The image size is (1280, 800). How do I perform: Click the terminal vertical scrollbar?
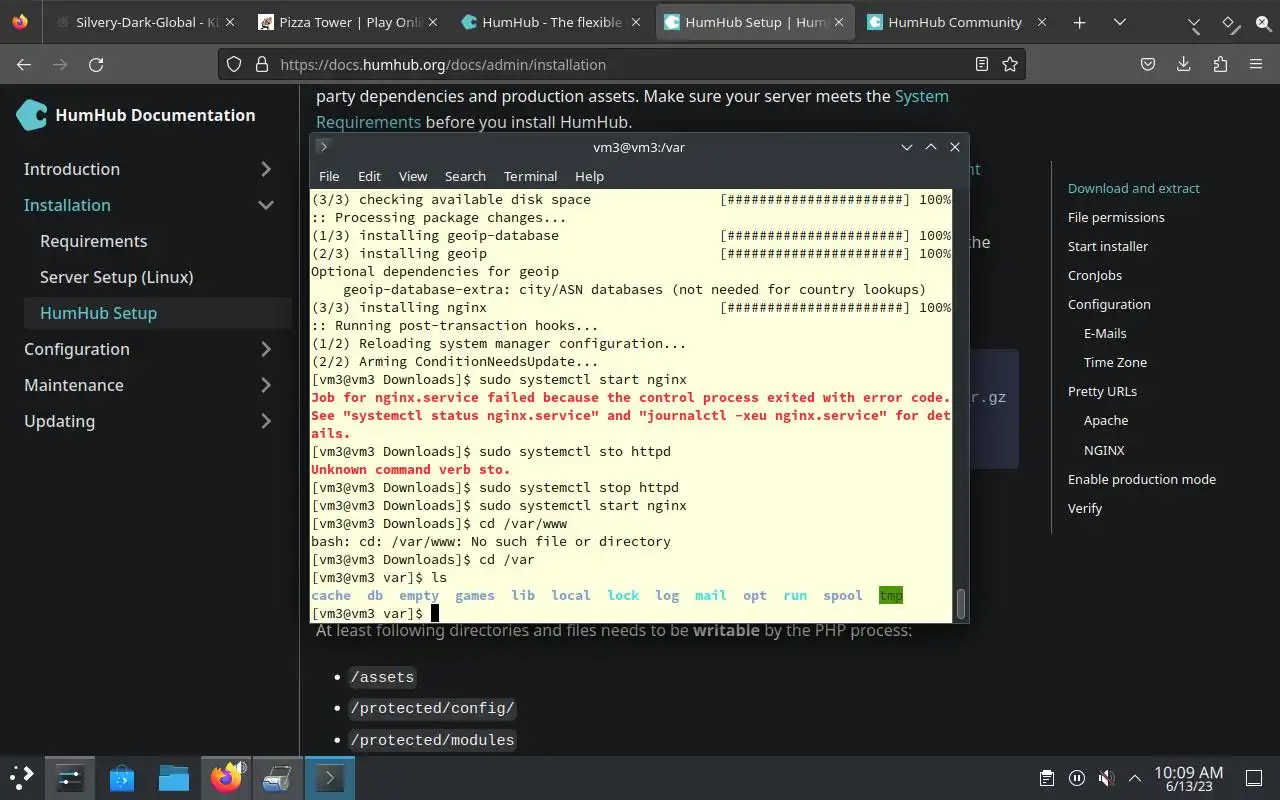click(961, 603)
